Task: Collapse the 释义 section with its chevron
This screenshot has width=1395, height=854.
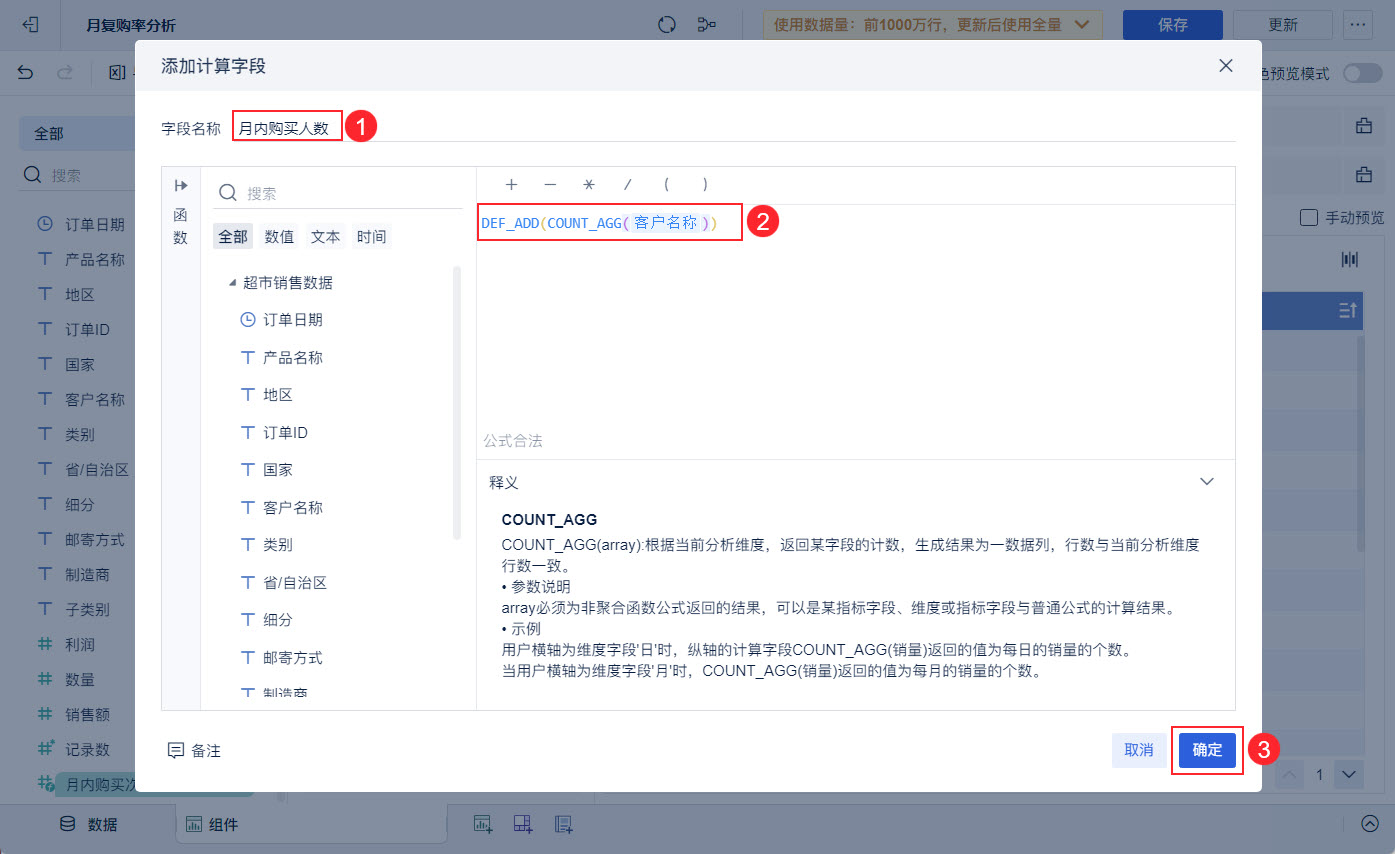Action: click(x=1207, y=481)
